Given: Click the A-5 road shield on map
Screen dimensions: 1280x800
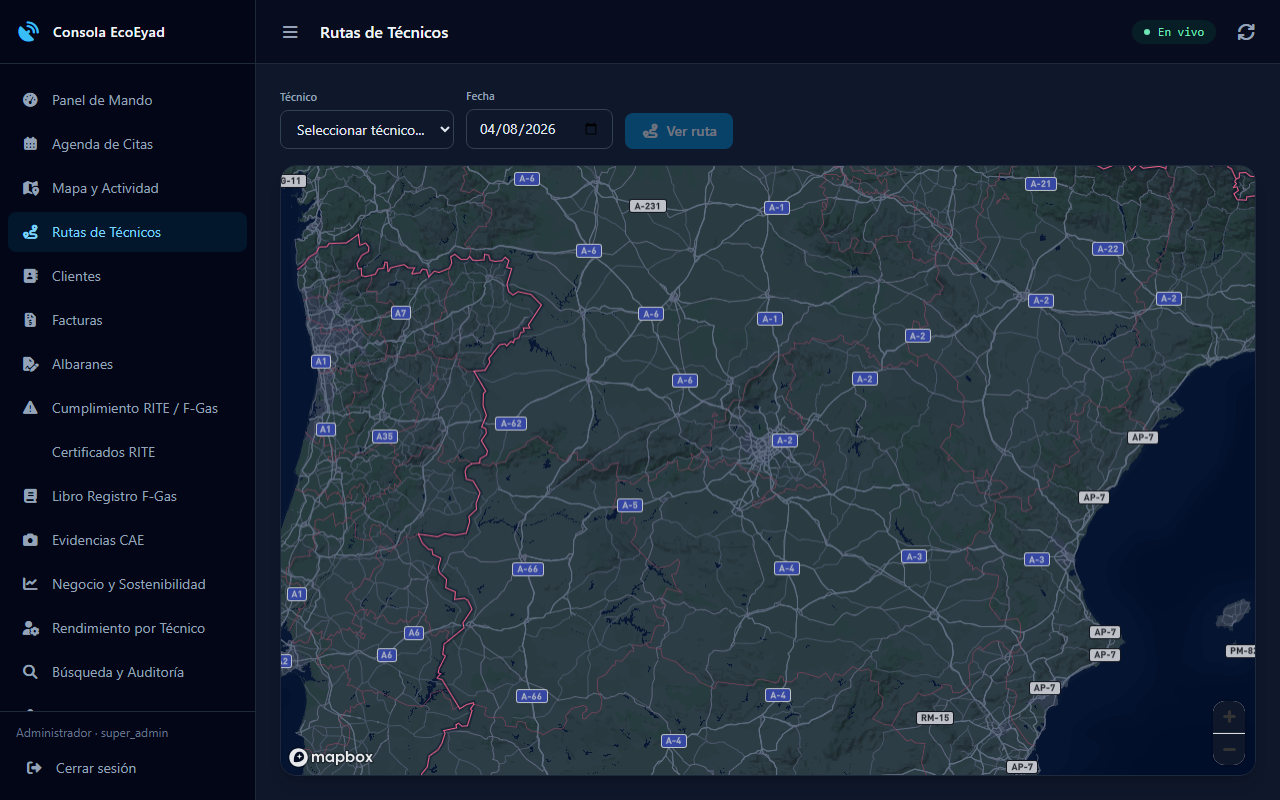Looking at the screenshot, I should coord(629,505).
